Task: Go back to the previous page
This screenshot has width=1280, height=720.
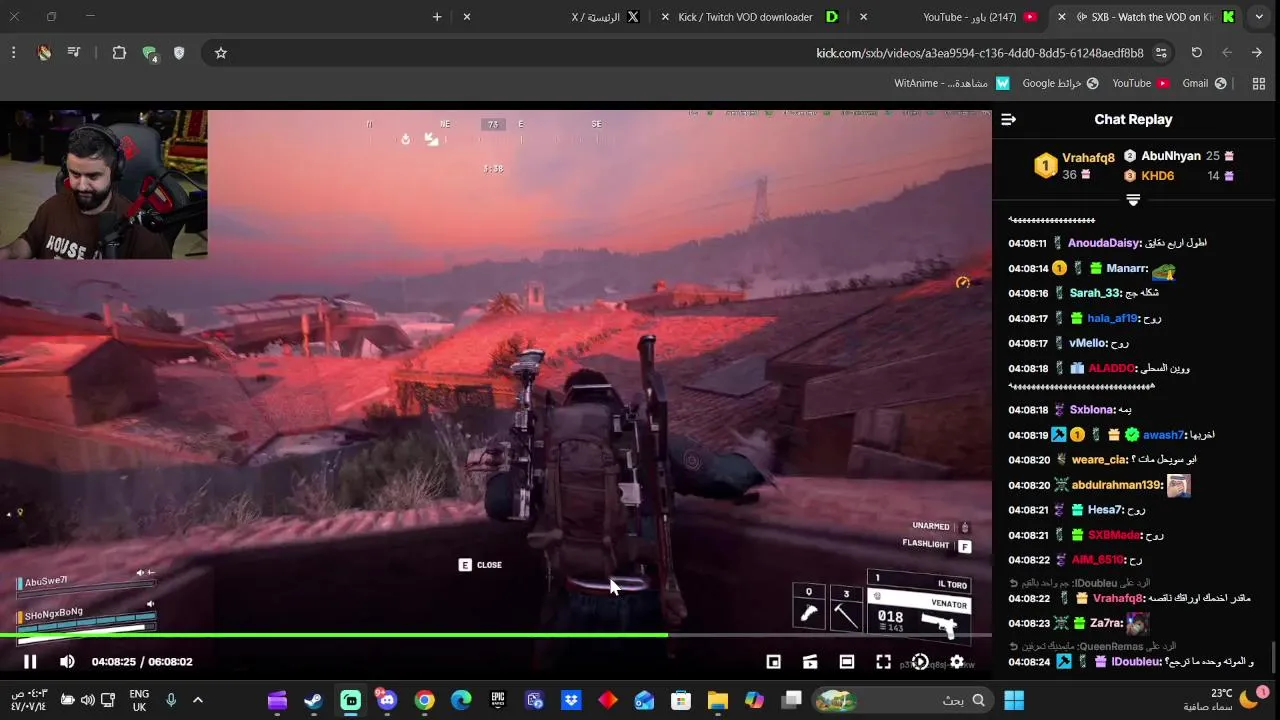Action: click(x=1257, y=53)
